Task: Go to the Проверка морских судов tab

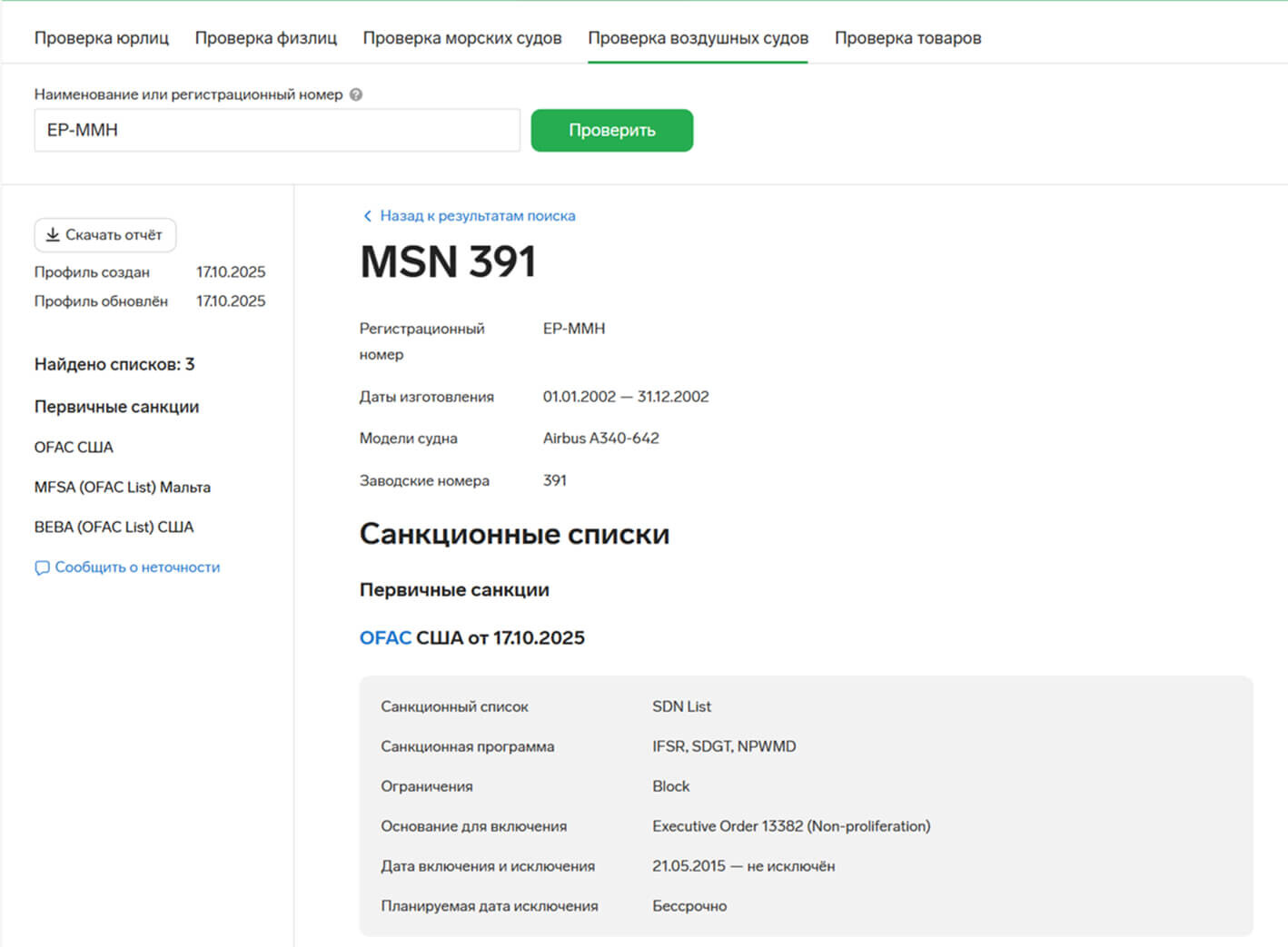Action: click(462, 38)
